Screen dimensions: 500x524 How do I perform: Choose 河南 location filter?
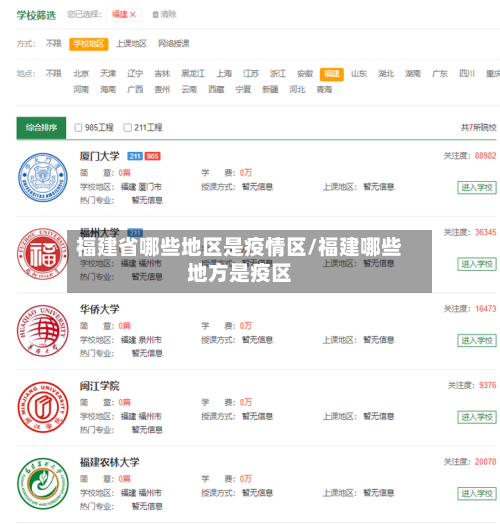(x=81, y=89)
